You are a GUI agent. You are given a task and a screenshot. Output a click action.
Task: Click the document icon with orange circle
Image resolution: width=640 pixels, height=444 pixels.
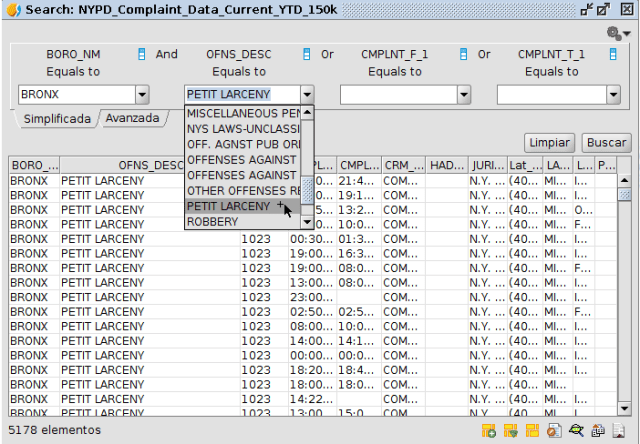(553, 431)
